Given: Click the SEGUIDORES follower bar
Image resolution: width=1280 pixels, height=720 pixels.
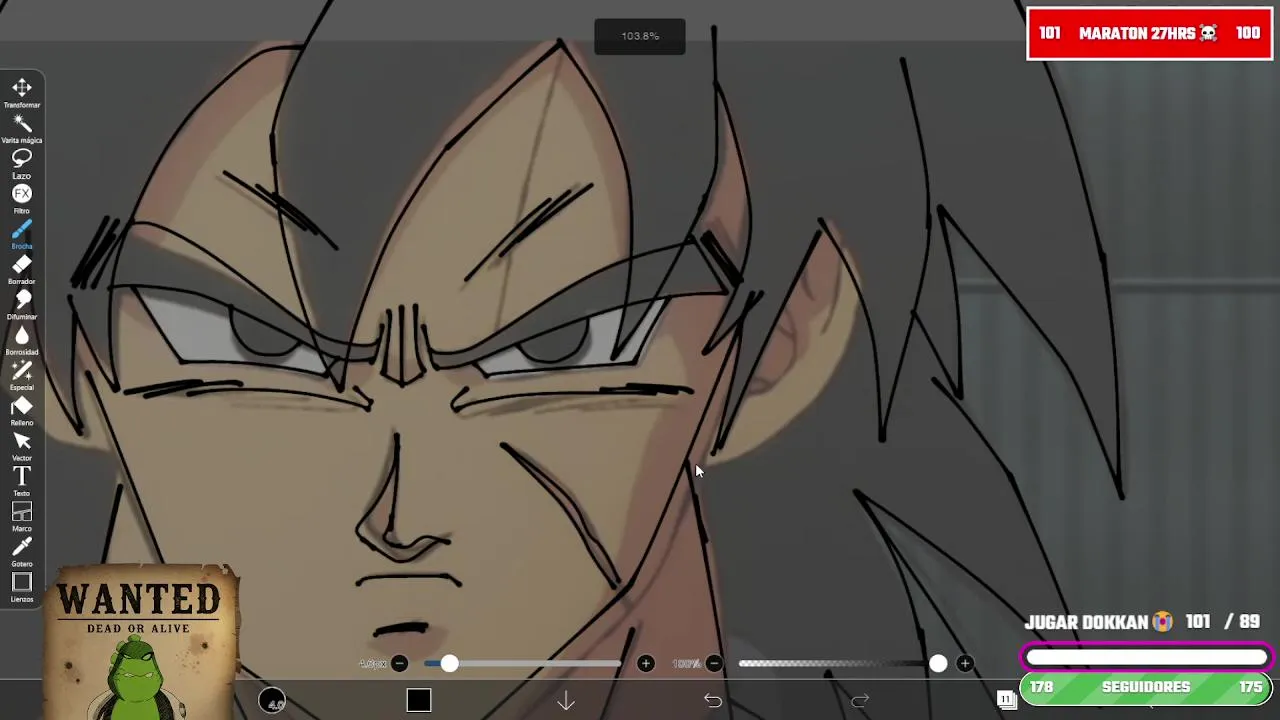Looking at the screenshot, I should (1146, 688).
